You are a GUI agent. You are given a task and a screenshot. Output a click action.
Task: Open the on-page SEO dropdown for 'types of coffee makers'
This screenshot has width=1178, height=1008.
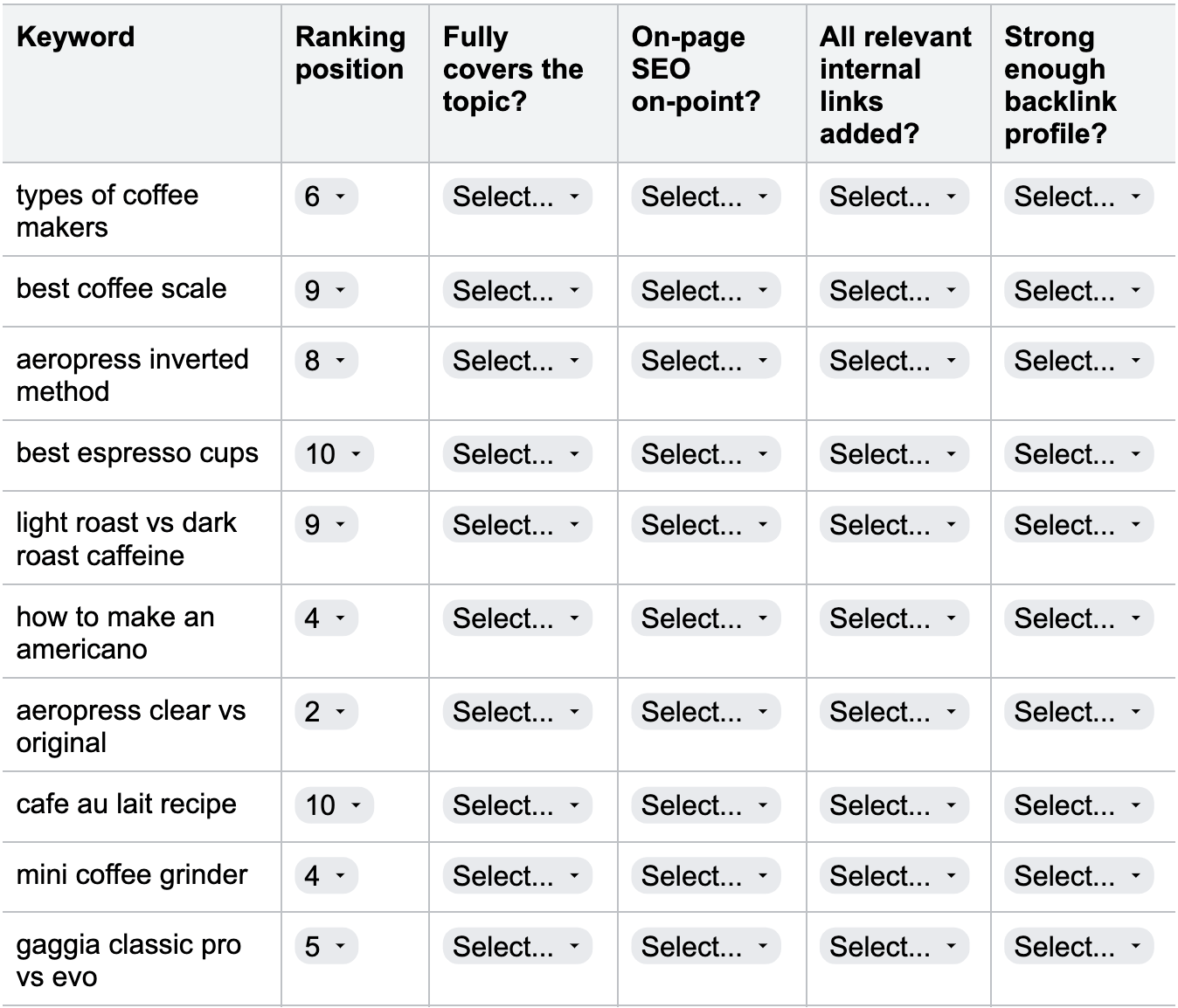tap(704, 197)
